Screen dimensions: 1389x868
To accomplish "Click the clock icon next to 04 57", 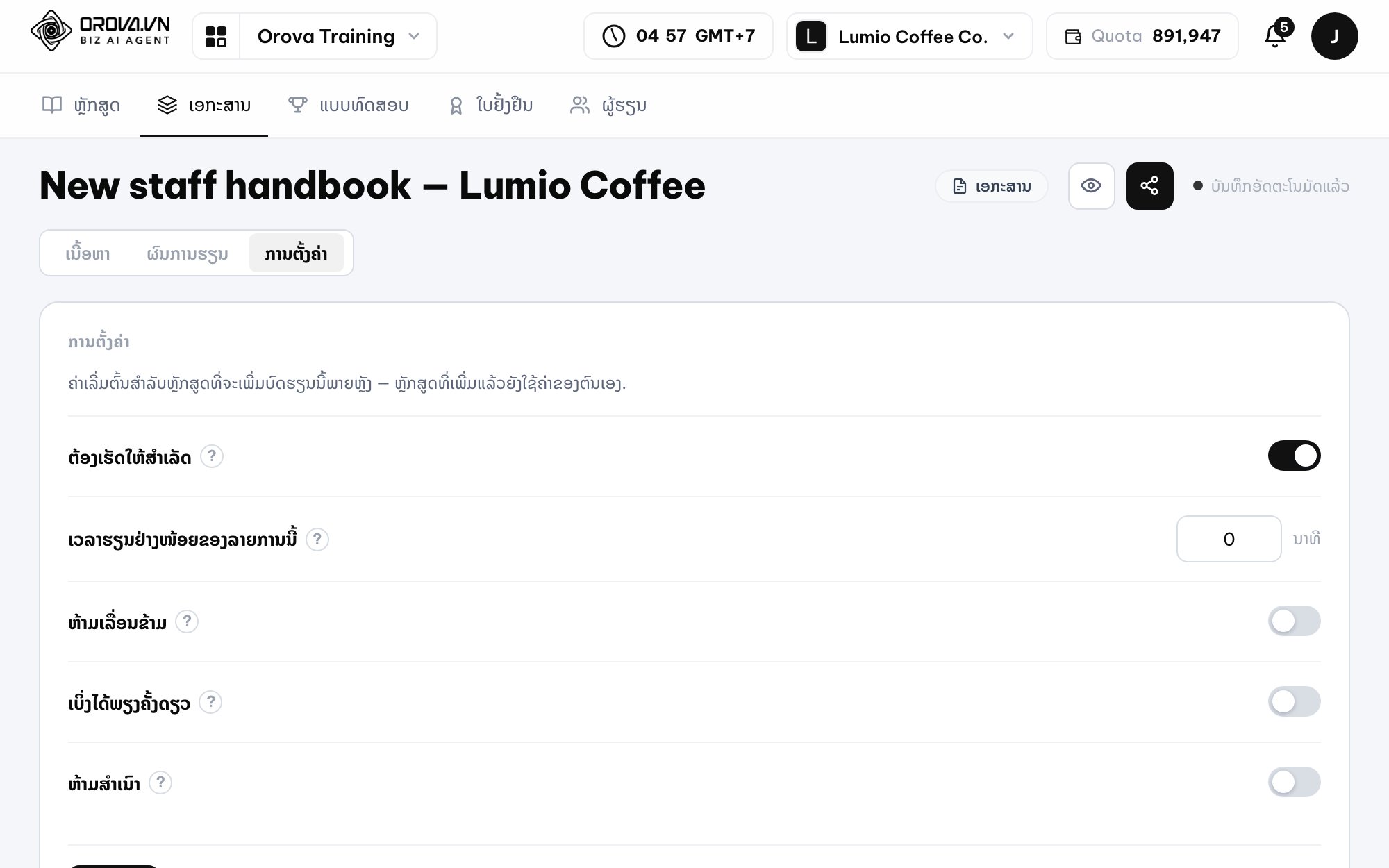I will tap(613, 36).
